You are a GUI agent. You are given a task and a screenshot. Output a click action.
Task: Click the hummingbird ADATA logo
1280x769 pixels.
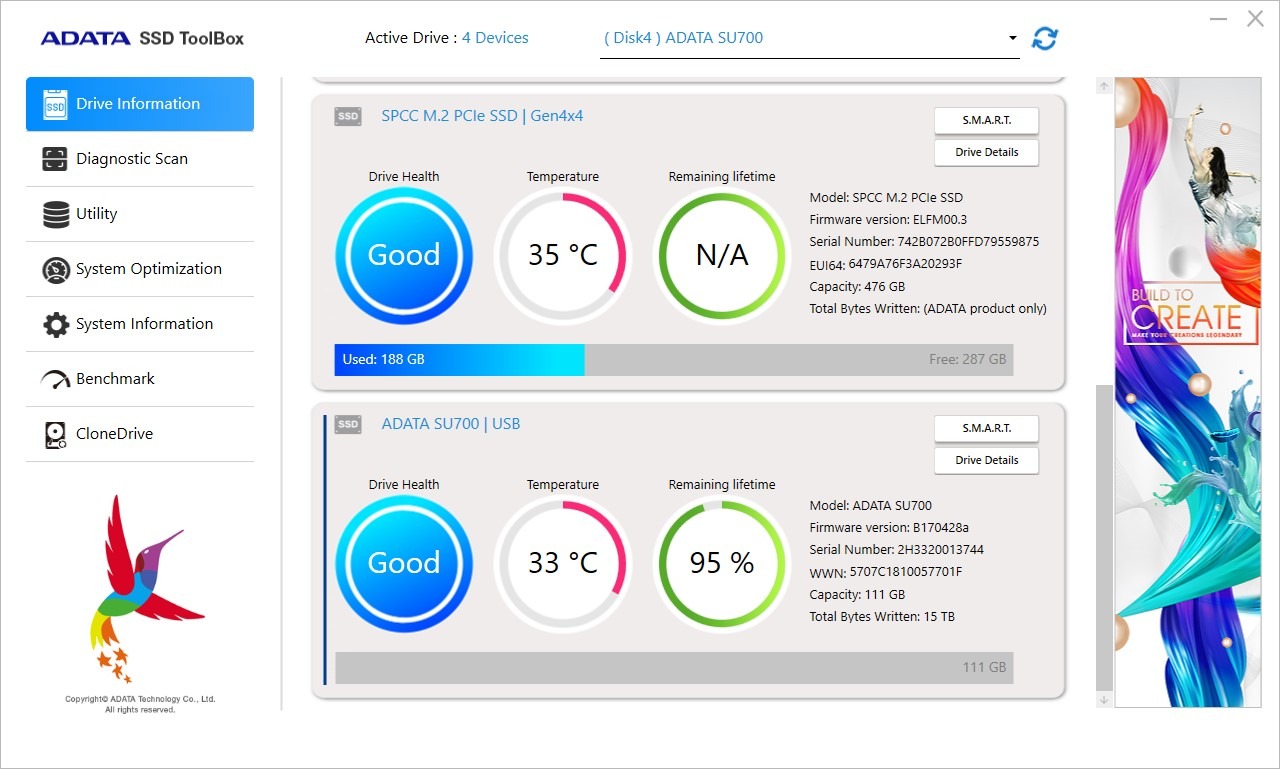pyautogui.click(x=146, y=587)
